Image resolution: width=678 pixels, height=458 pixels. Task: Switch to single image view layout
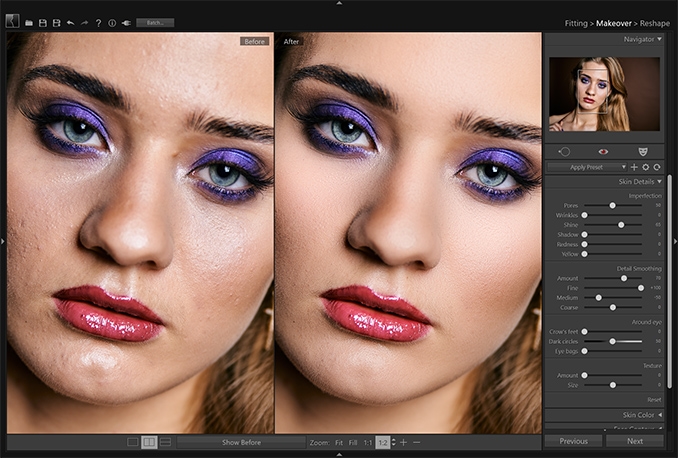coord(133,442)
